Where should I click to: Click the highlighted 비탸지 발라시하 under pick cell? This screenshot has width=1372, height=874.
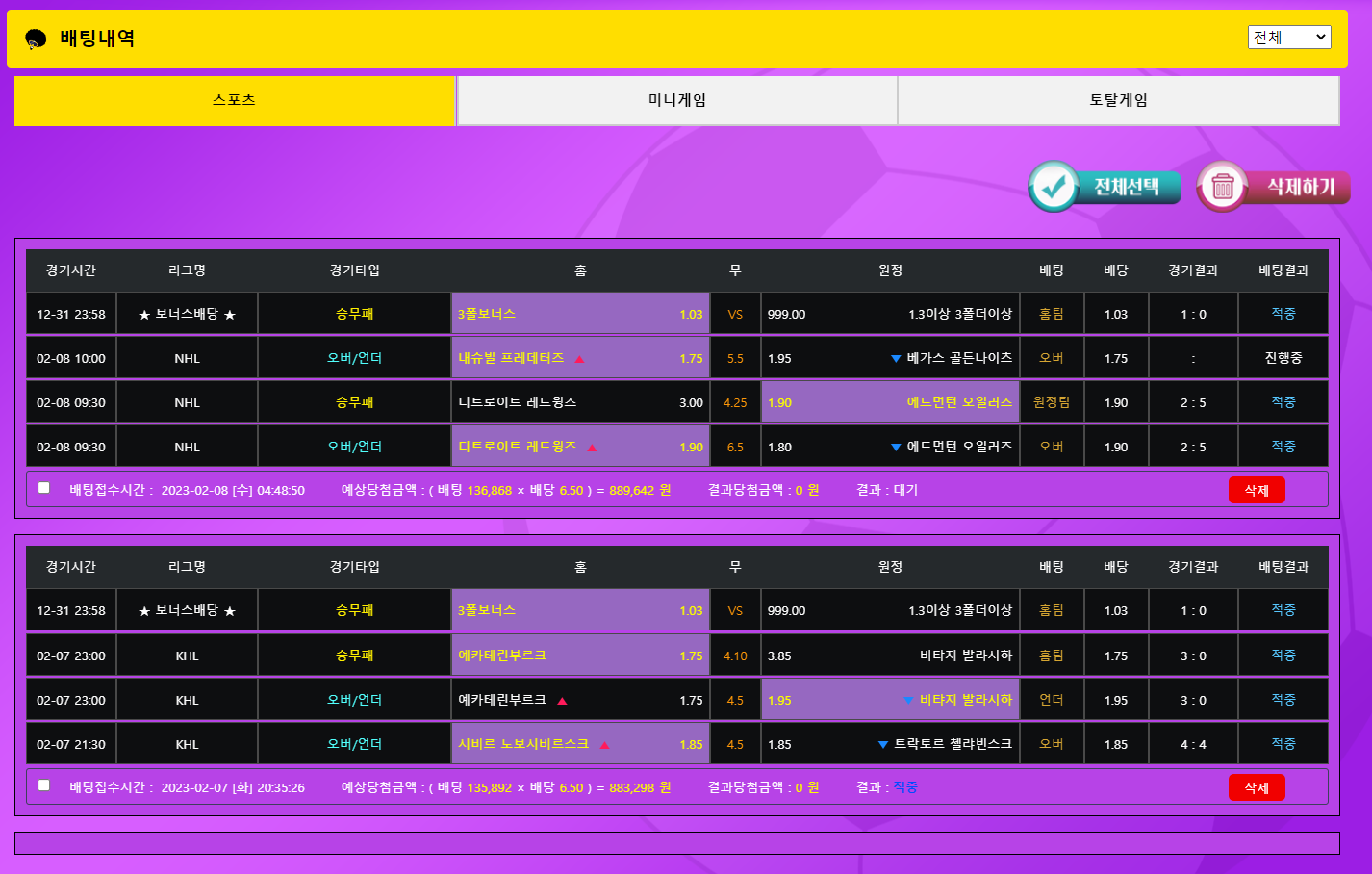pos(890,700)
